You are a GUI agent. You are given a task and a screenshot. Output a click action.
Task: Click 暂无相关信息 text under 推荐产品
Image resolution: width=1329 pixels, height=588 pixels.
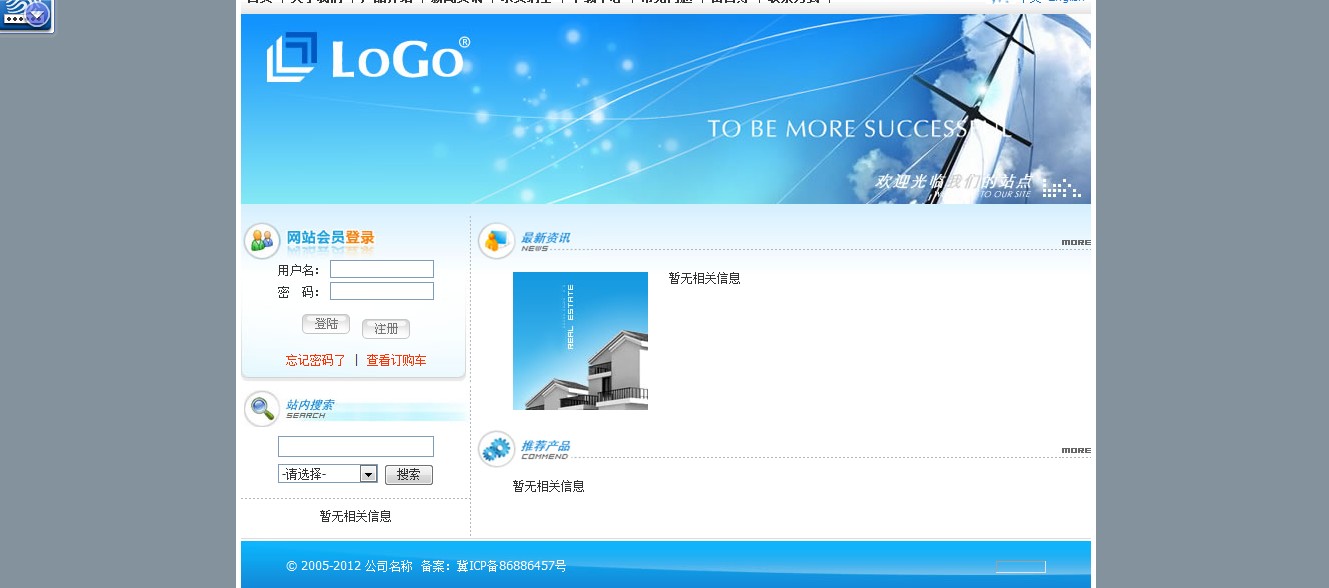549,486
